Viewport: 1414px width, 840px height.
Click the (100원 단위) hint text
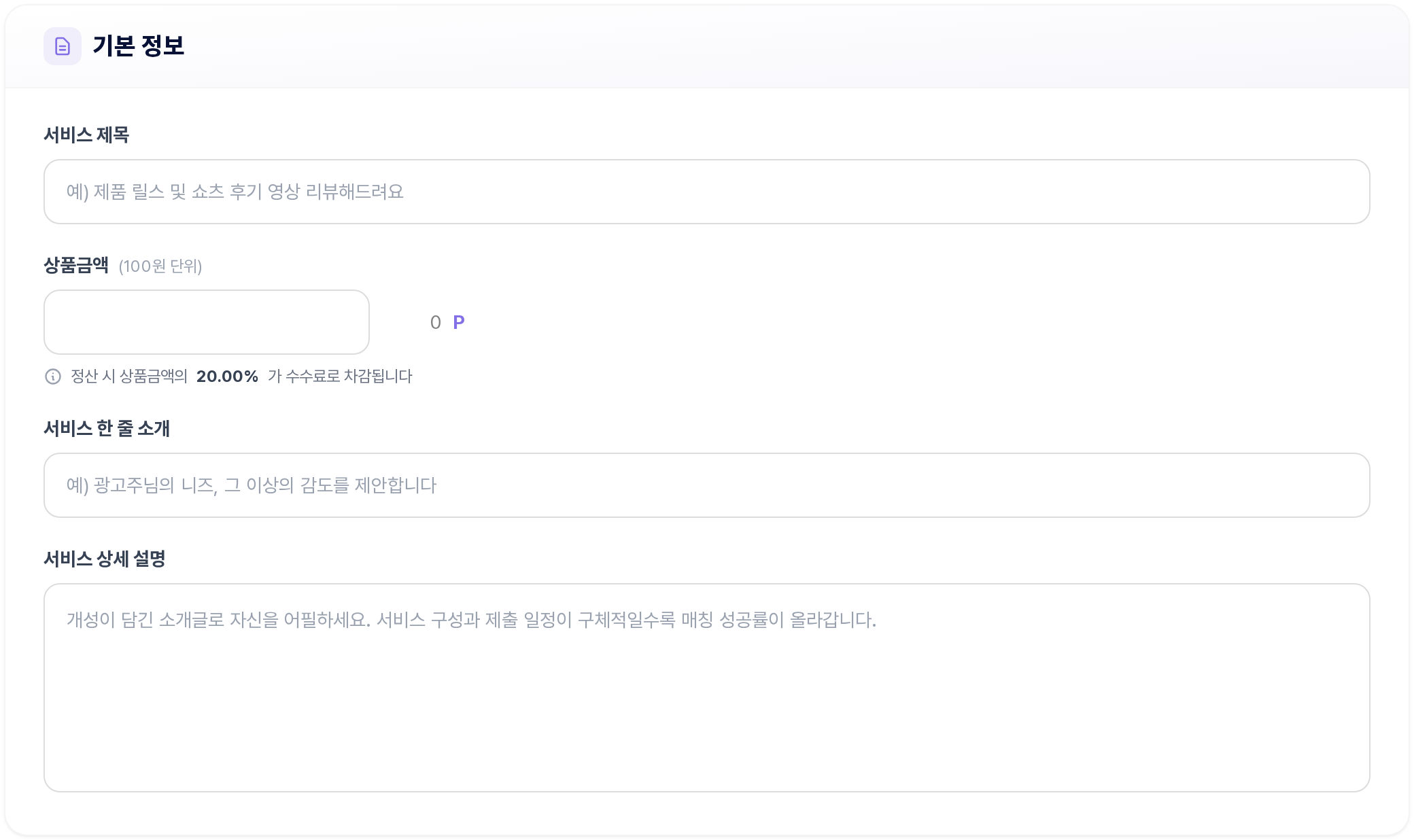[x=160, y=266]
